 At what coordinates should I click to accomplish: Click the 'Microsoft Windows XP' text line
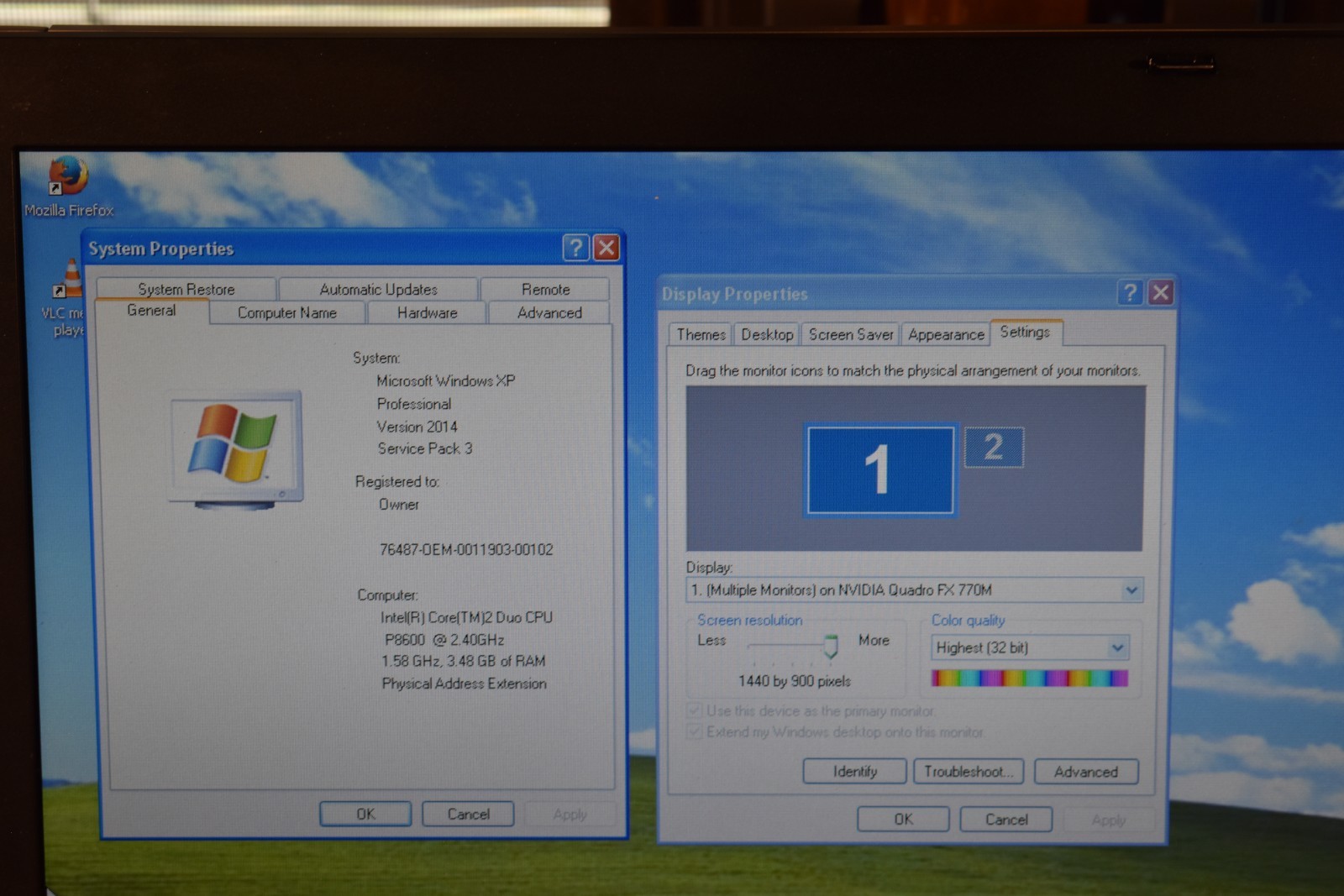446,380
